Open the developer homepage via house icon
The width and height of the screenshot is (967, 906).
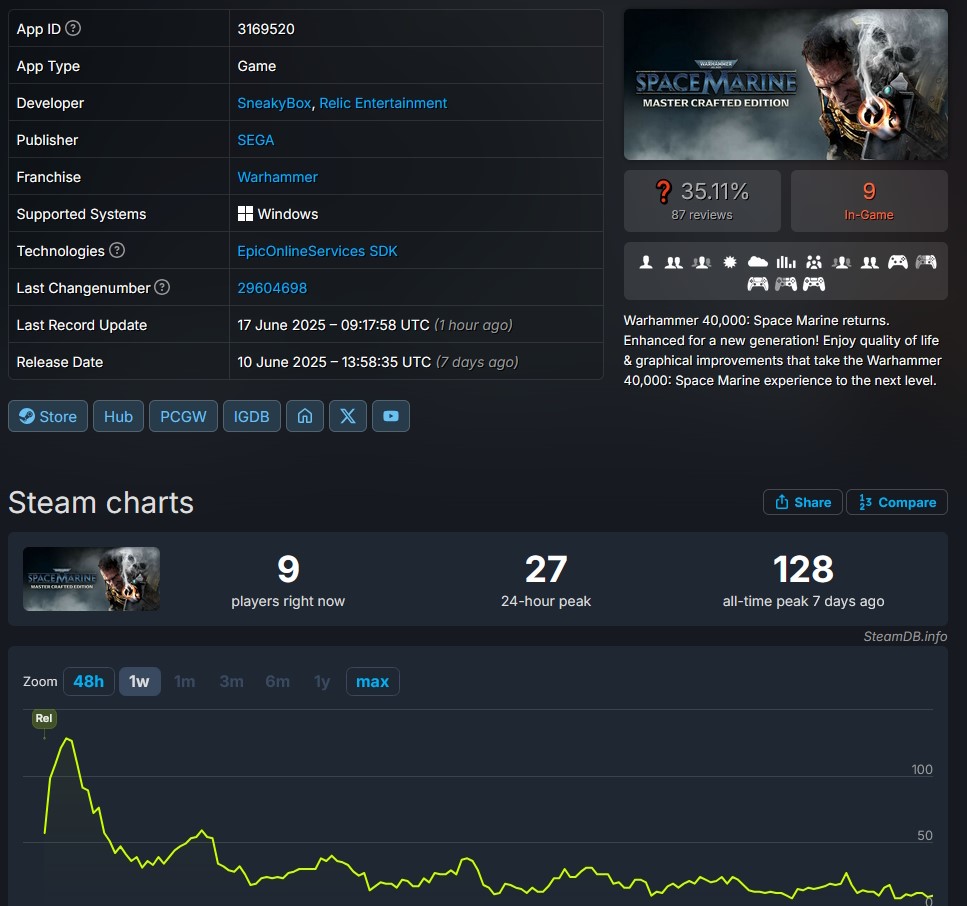pos(305,416)
